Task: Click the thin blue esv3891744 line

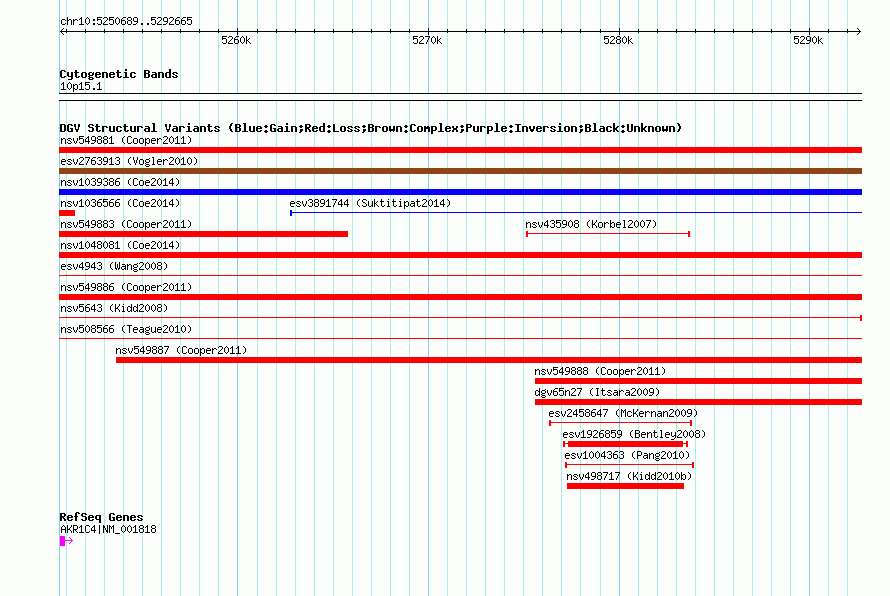Action: [x=576, y=213]
